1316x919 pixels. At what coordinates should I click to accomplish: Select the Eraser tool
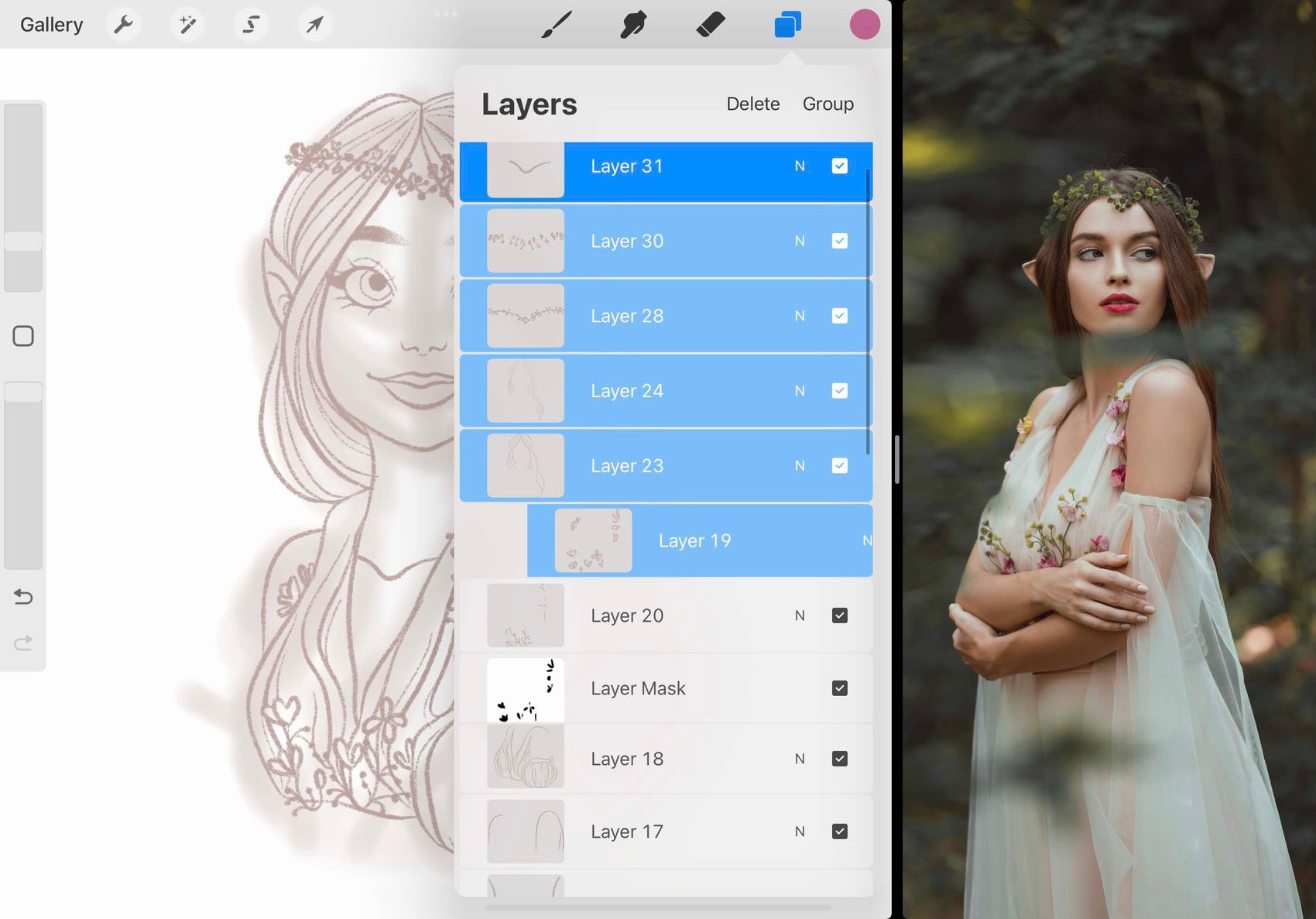[711, 25]
